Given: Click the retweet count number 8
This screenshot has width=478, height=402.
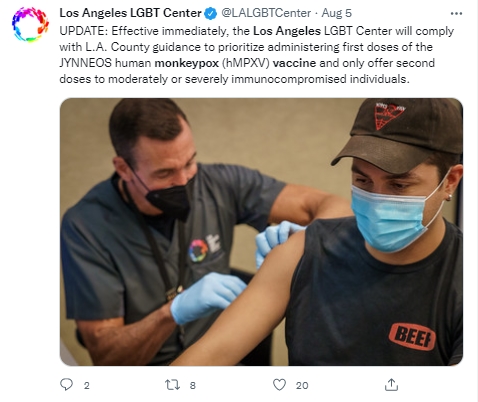Looking at the screenshot, I should click(x=193, y=386).
